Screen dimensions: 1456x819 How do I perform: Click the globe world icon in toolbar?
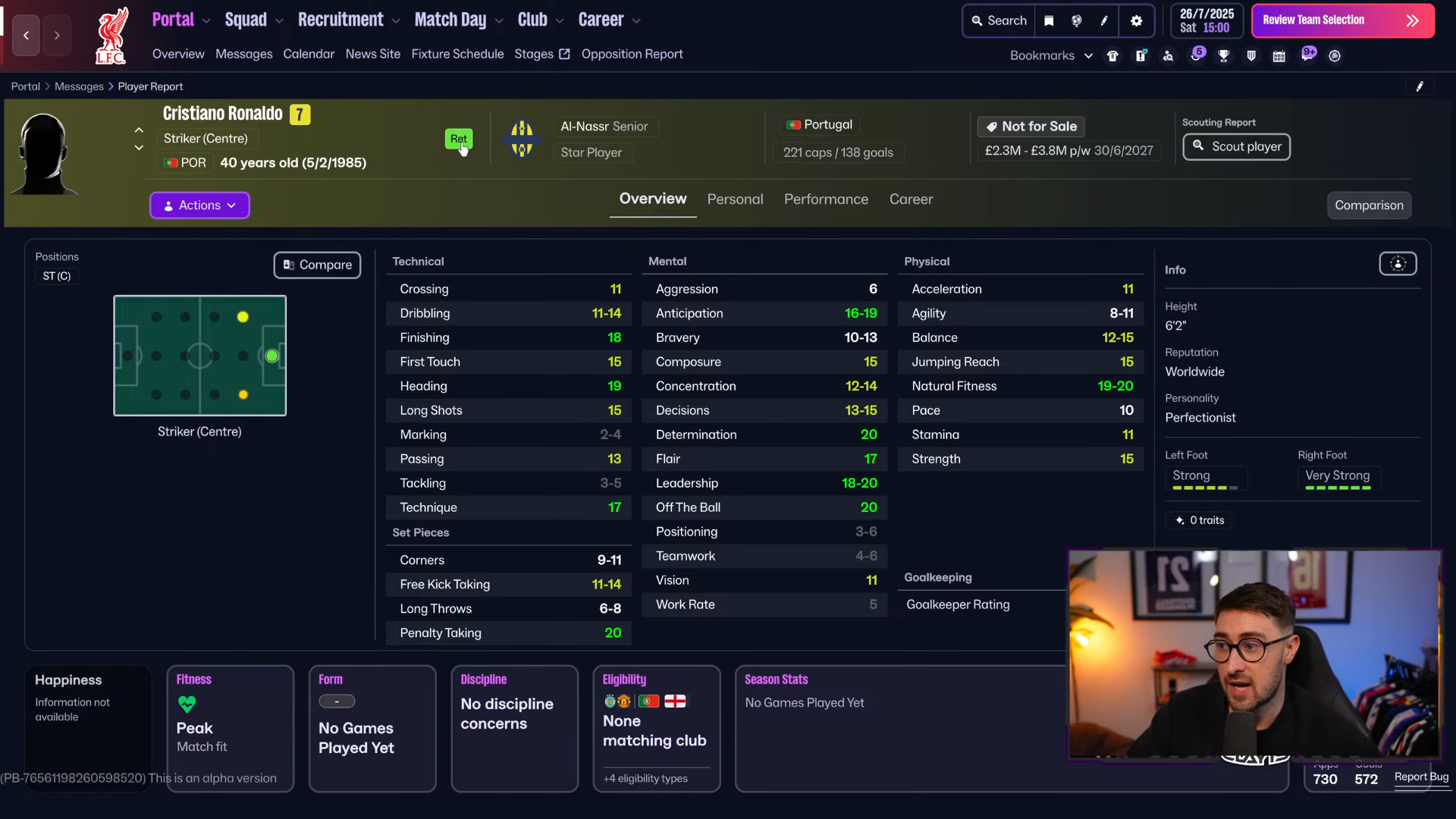[x=1077, y=21]
